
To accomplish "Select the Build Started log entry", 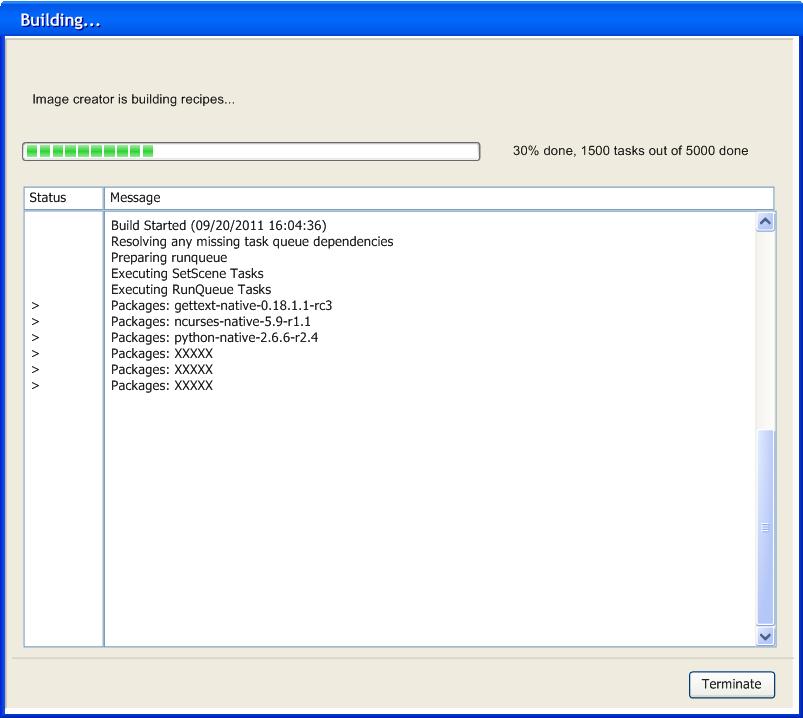I will 218,226.
